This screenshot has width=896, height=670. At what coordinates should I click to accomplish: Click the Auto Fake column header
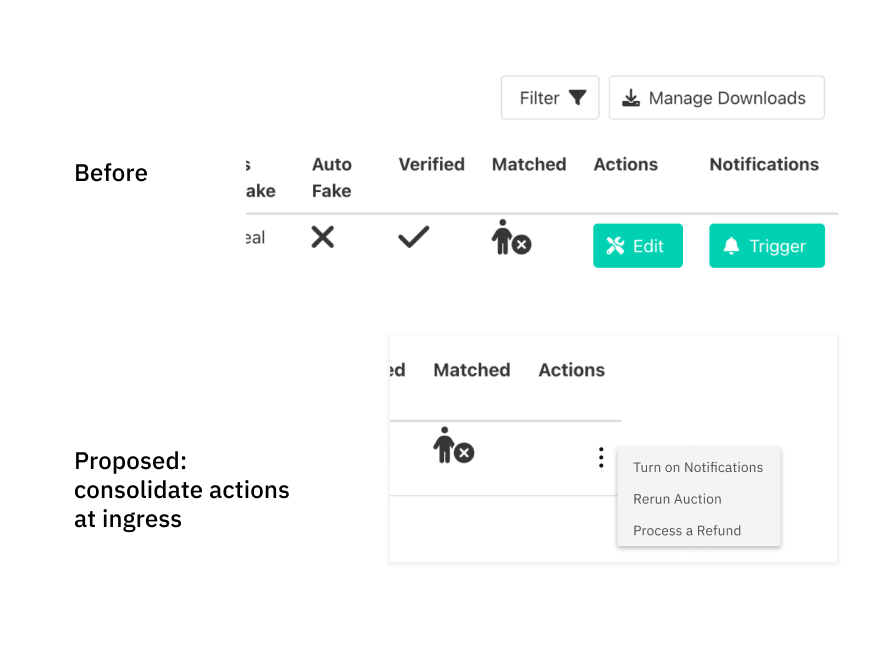(x=332, y=177)
